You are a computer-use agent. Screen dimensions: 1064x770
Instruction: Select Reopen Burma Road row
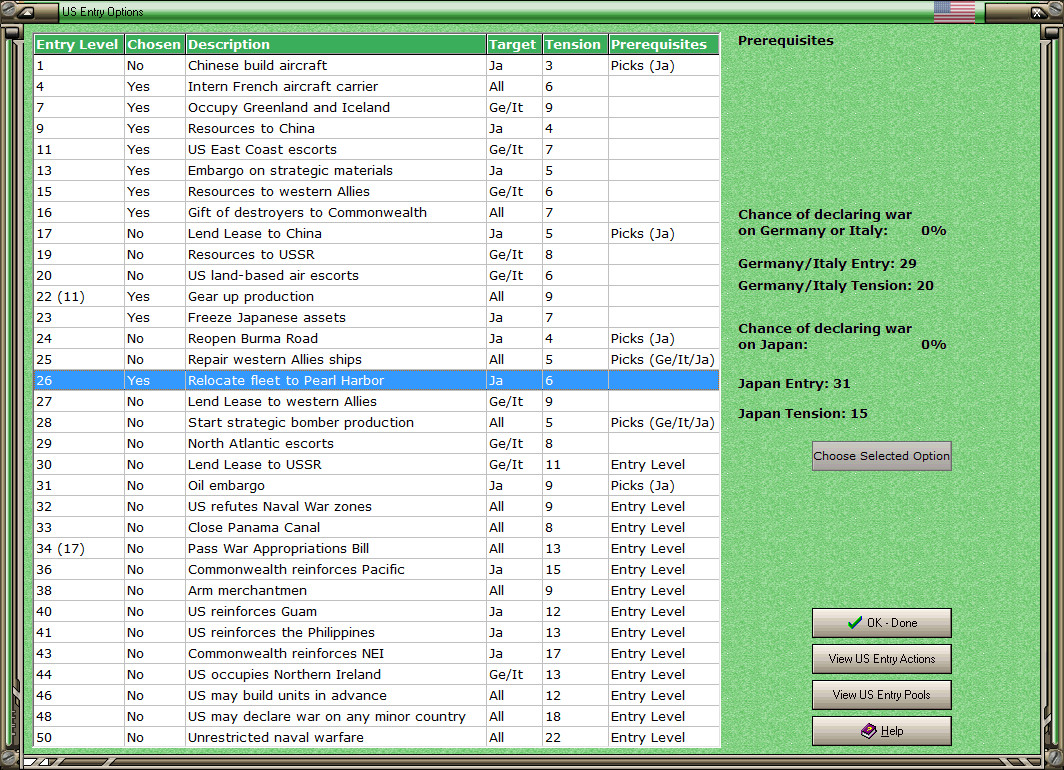[377, 339]
